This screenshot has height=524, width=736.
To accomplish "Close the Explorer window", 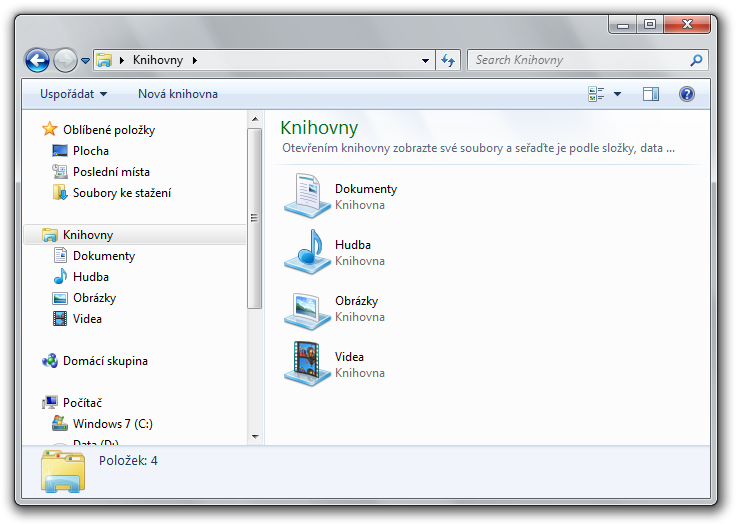I will (687, 24).
